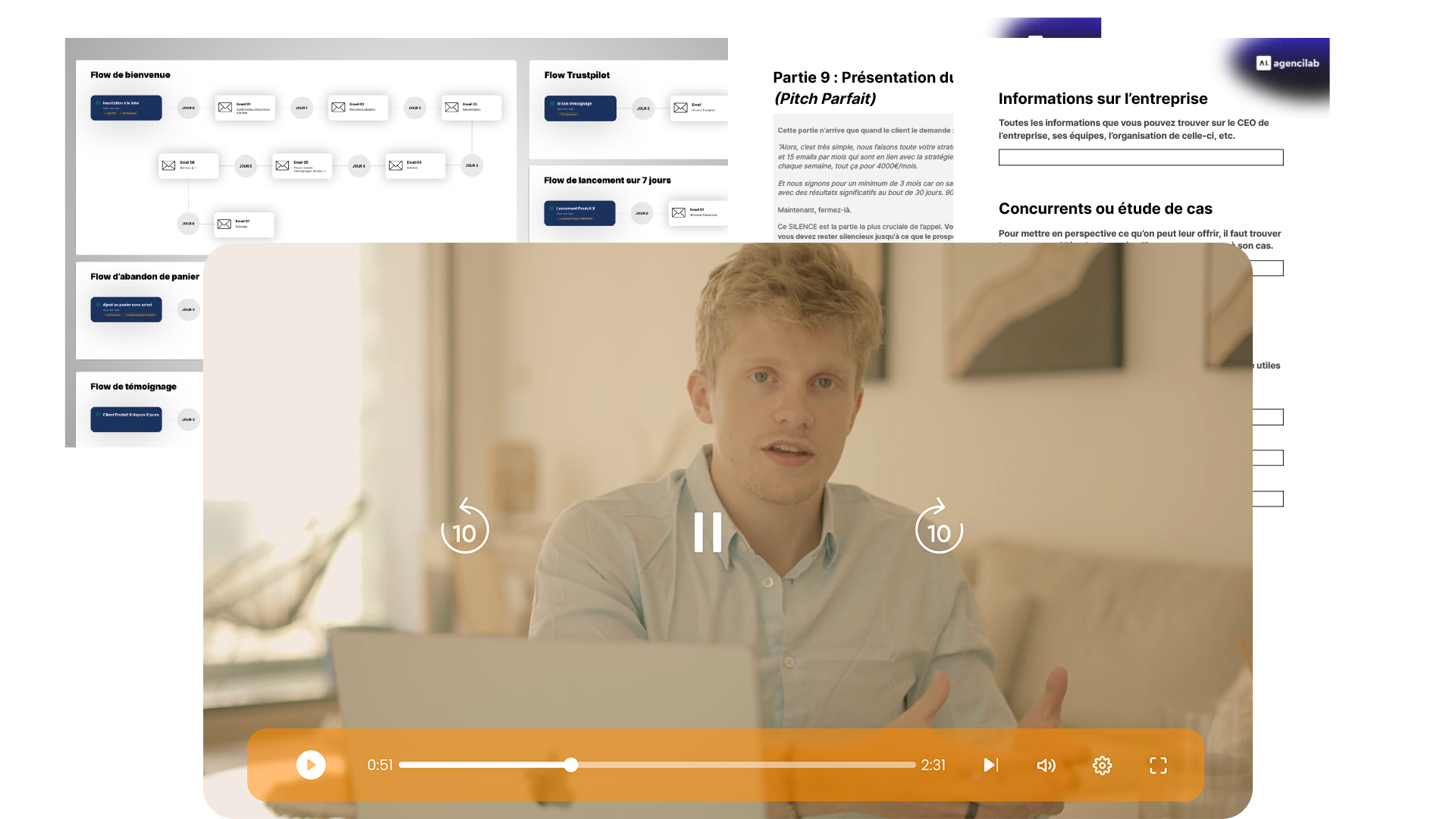The width and height of the screenshot is (1456, 819).
Task: Select the Email 03 node in welcome flow
Action: (471, 108)
